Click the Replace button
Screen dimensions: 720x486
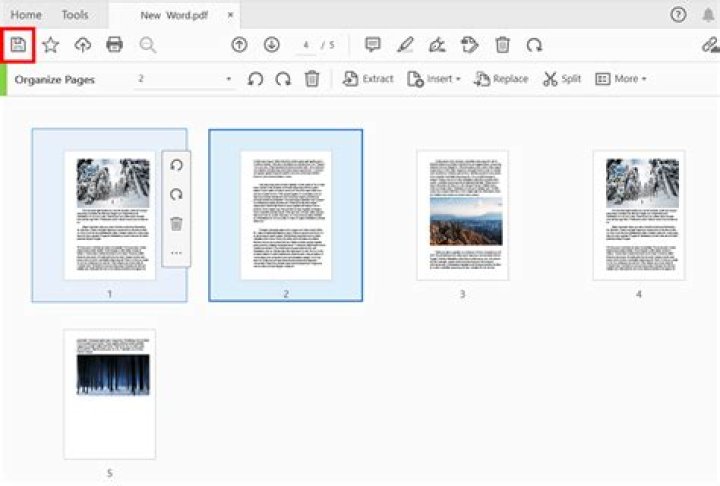[501, 79]
